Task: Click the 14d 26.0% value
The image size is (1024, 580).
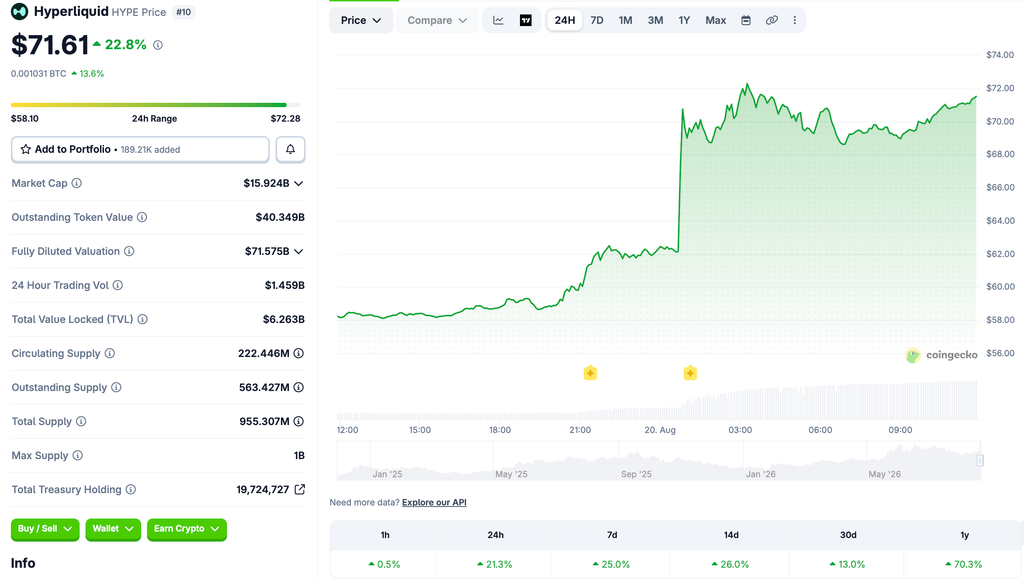Action: coord(731,564)
